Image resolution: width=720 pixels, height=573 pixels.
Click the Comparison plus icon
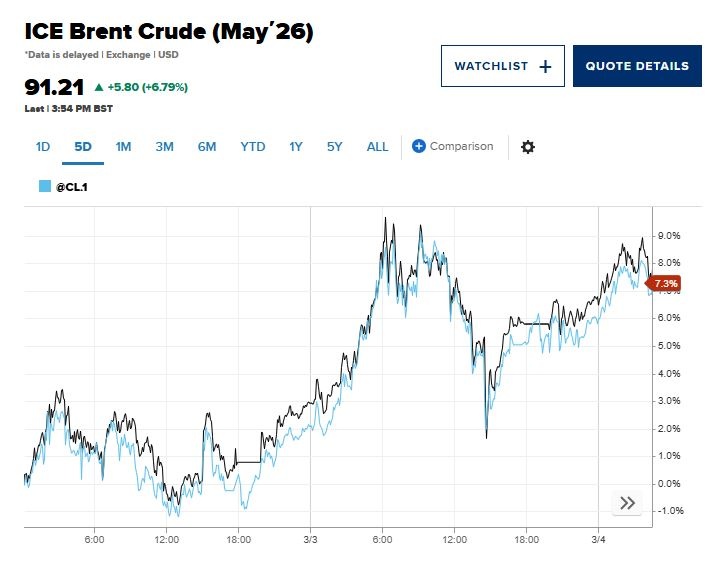tap(419, 146)
